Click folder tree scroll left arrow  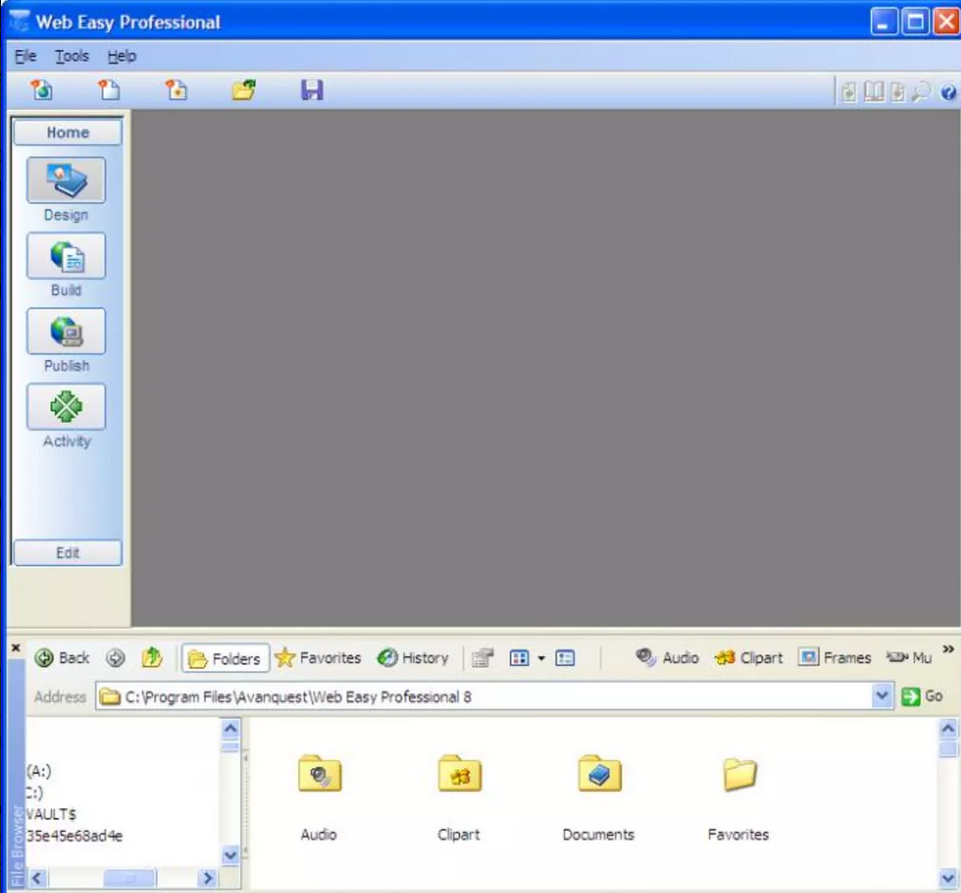[36, 878]
